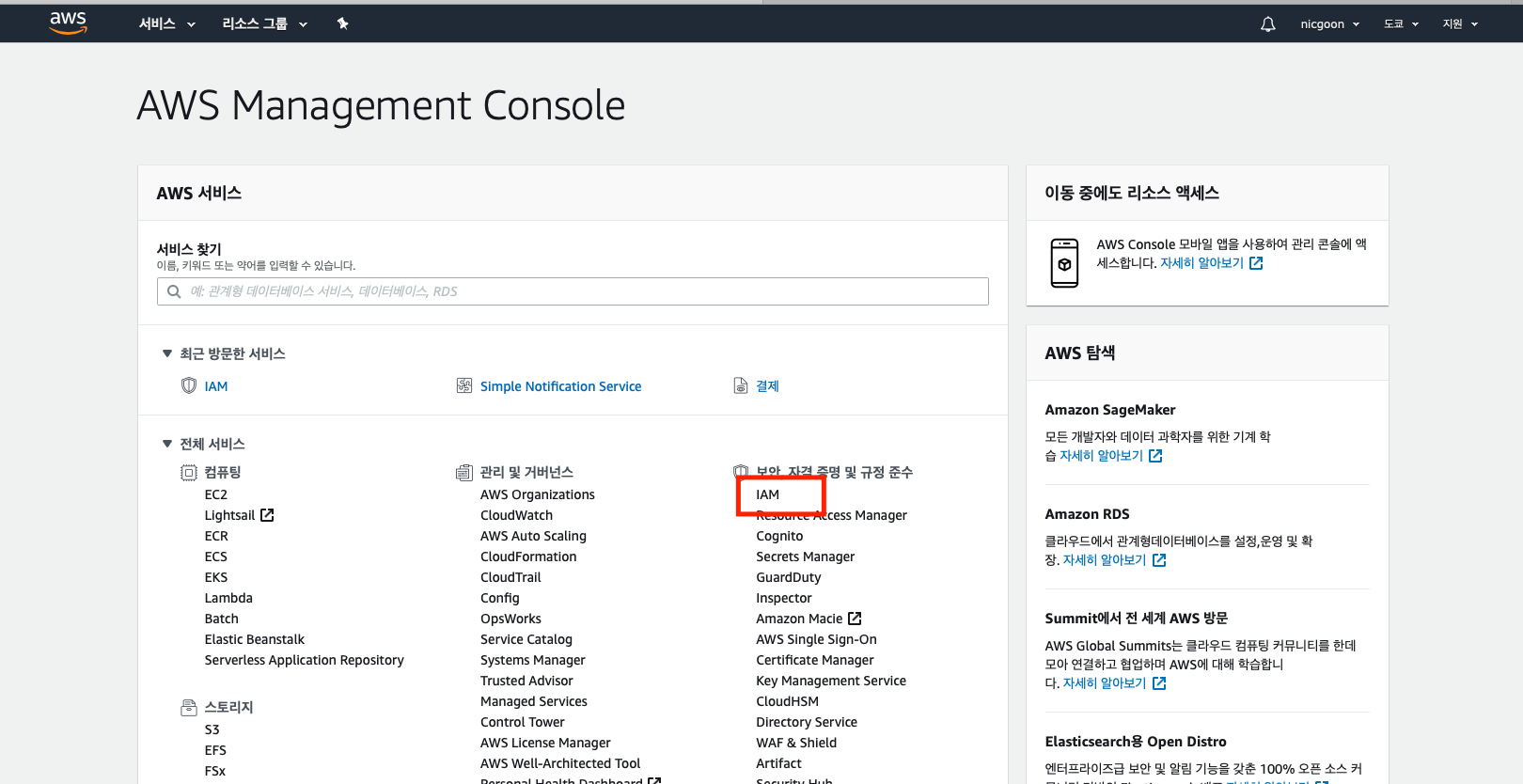The height and width of the screenshot is (784, 1523).
Task: Open recently visited IAM link
Action: [216, 386]
